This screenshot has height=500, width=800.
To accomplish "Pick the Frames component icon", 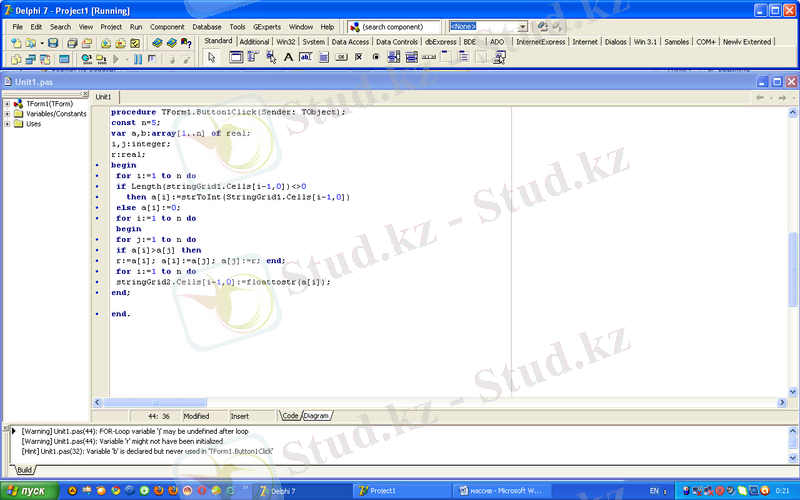I will point(236,57).
